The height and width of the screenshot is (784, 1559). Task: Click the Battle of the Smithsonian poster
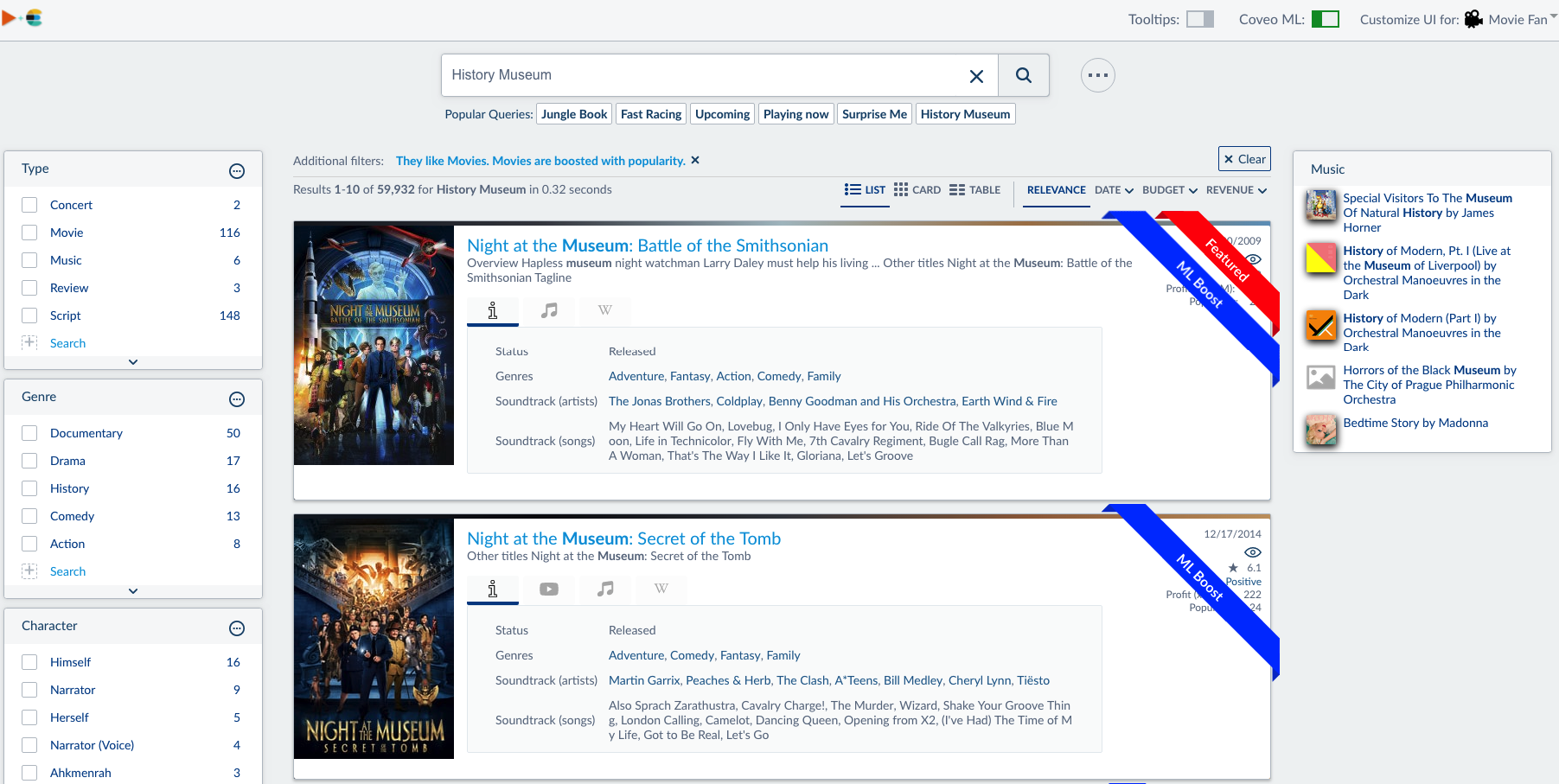pos(374,345)
